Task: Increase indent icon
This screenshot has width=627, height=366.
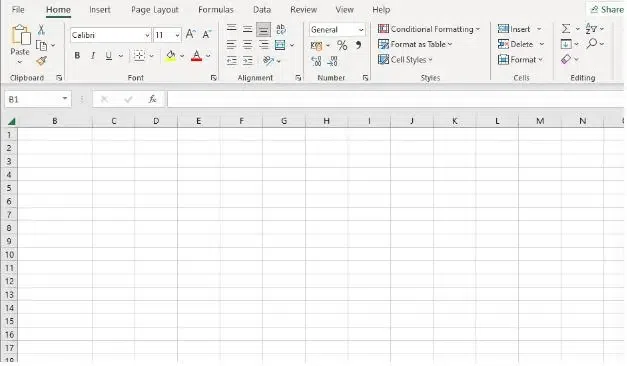Action: coord(248,61)
